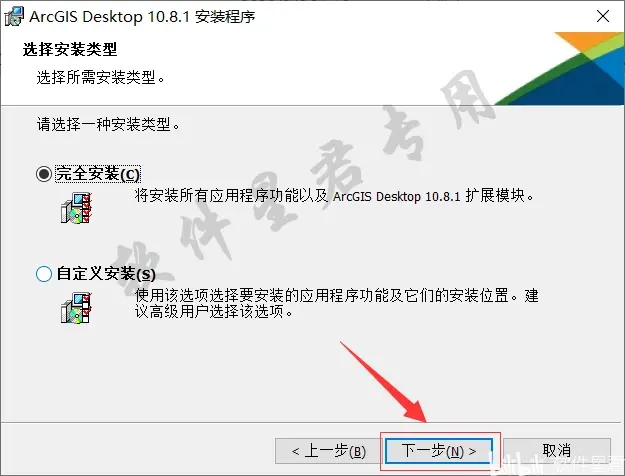Go back with the 上一步(B) button

click(328, 451)
